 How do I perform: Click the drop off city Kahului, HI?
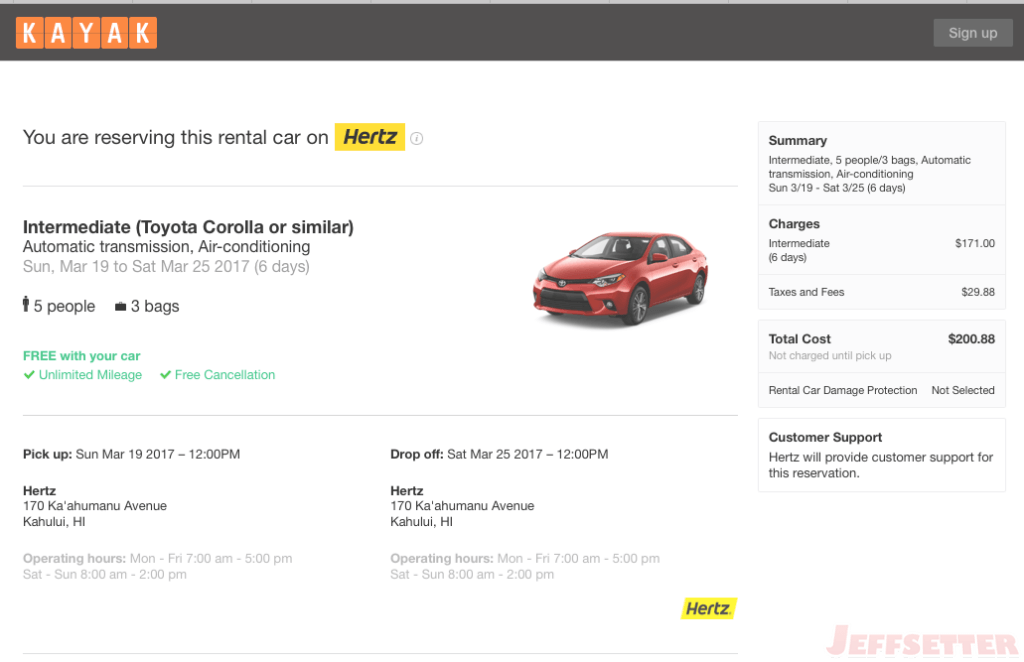coord(421,522)
